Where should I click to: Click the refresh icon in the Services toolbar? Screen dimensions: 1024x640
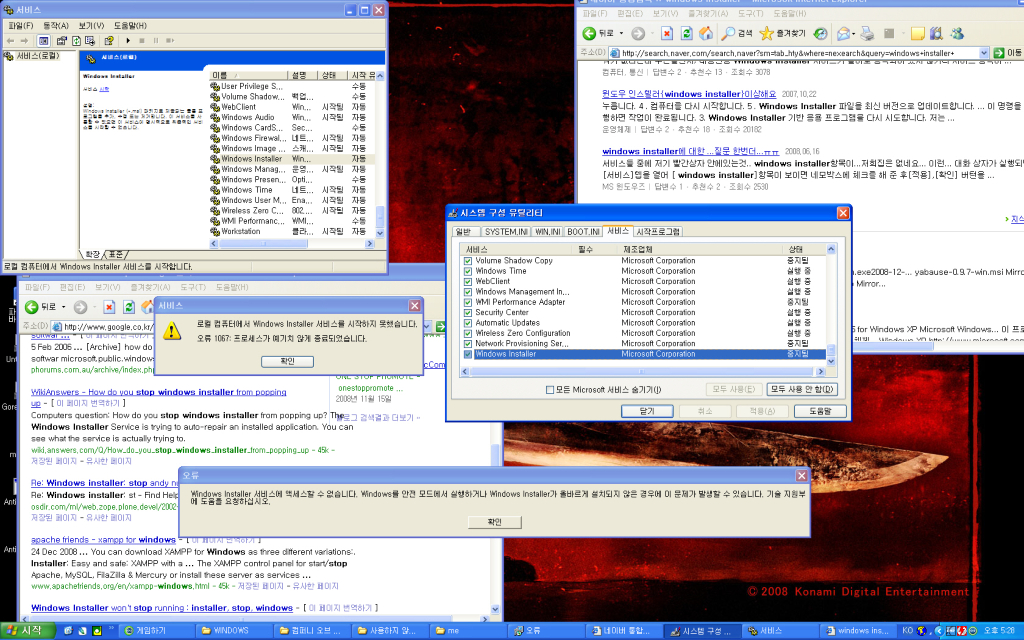coord(76,40)
